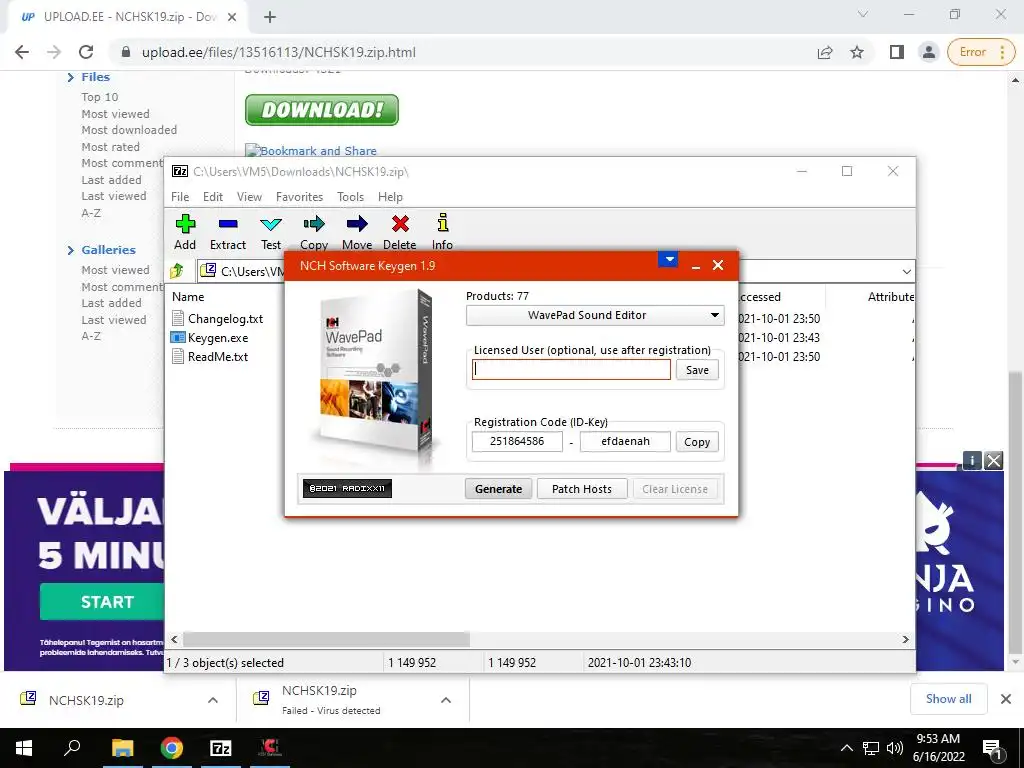Screen dimensions: 1024x768
Task: Click the ad info icon
Action: 972,461
